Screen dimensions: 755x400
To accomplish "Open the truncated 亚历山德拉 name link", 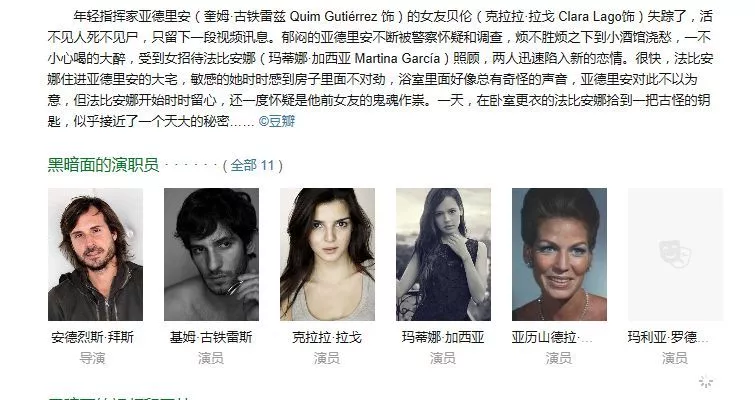I will click(552, 337).
